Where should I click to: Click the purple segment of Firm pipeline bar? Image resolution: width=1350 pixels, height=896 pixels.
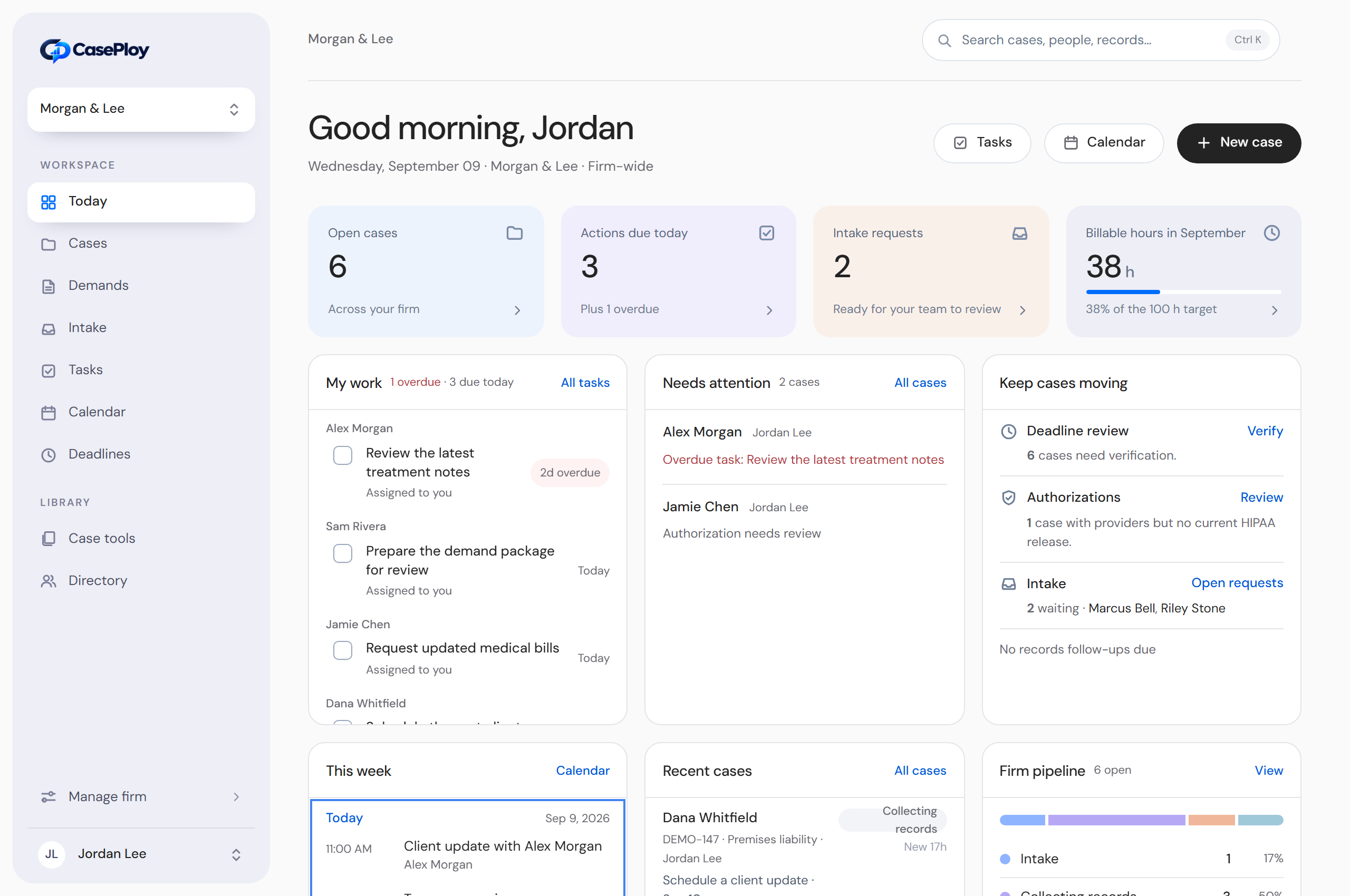[x=1116, y=821]
